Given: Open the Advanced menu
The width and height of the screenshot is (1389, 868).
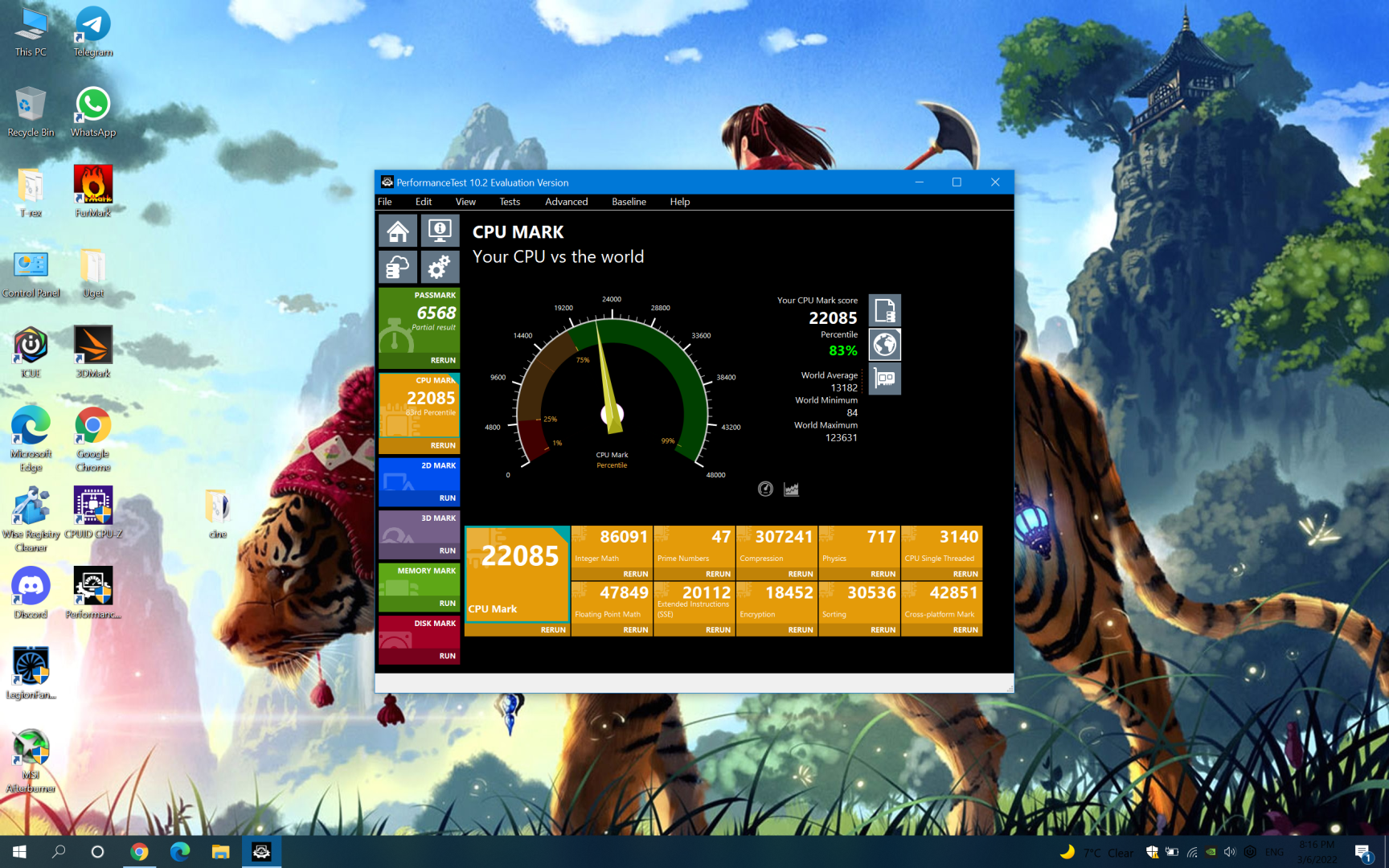Looking at the screenshot, I should [x=567, y=202].
